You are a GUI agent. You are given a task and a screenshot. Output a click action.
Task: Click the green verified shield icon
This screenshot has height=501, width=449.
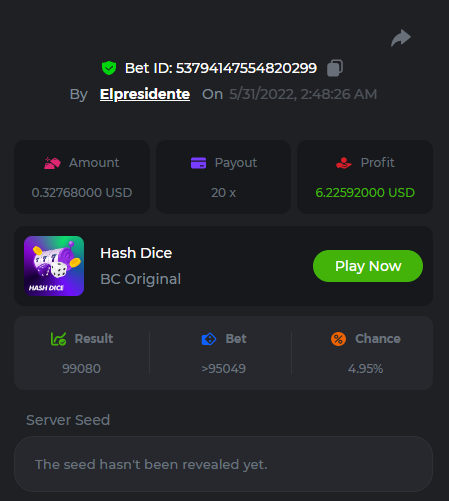click(109, 68)
